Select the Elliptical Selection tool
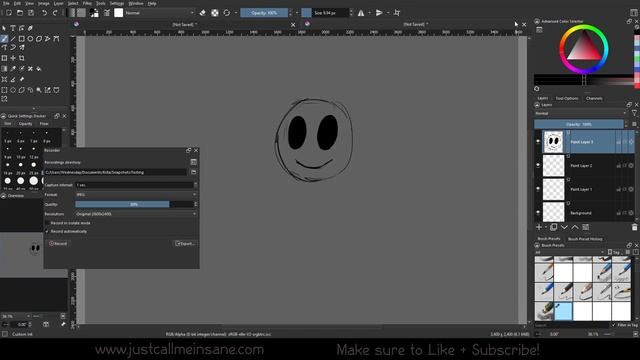The width and height of the screenshot is (640, 360). [13, 90]
